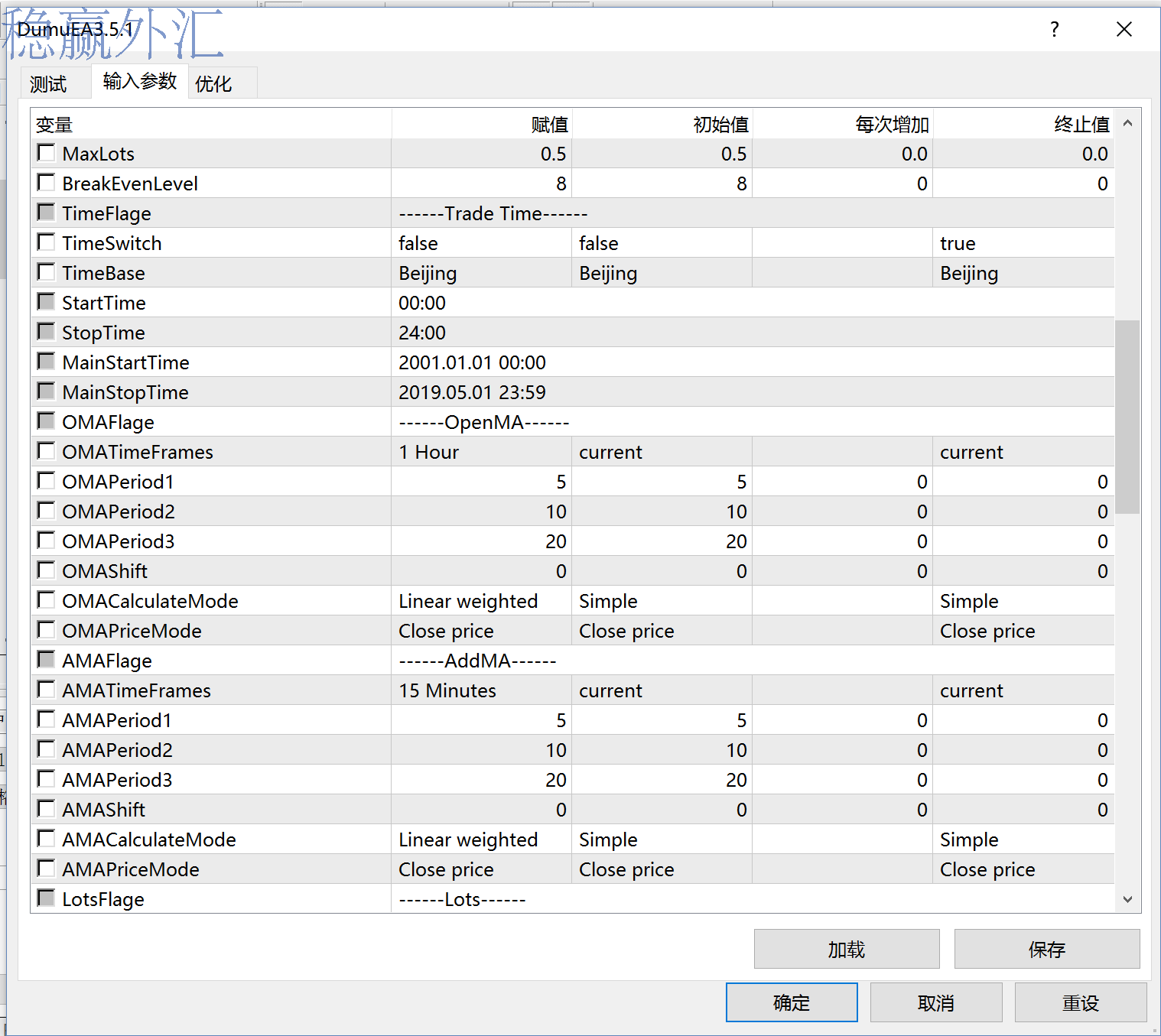Edit MainStopTime value '2019.05.01 23:59'
The image size is (1161, 1036).
753,391
